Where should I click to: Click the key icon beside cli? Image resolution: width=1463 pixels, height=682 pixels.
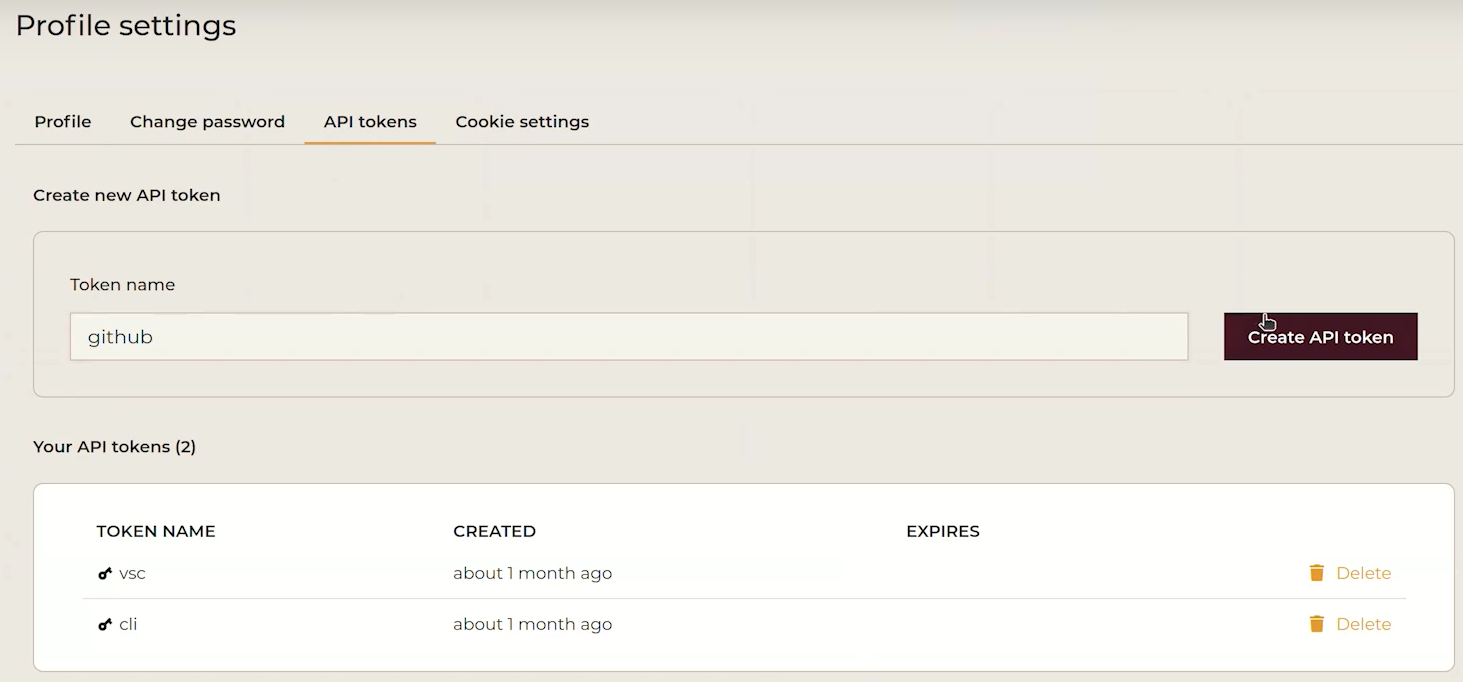coord(105,625)
